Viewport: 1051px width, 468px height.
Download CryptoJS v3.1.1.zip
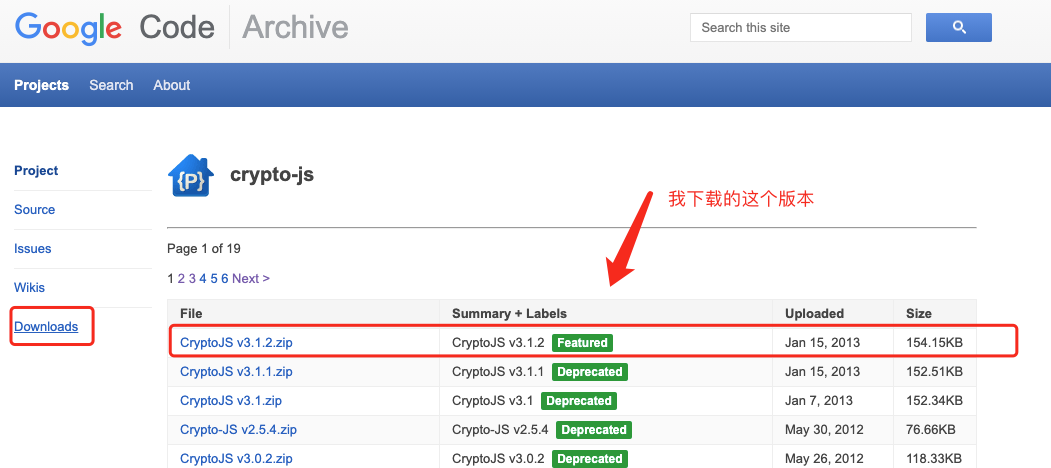236,371
